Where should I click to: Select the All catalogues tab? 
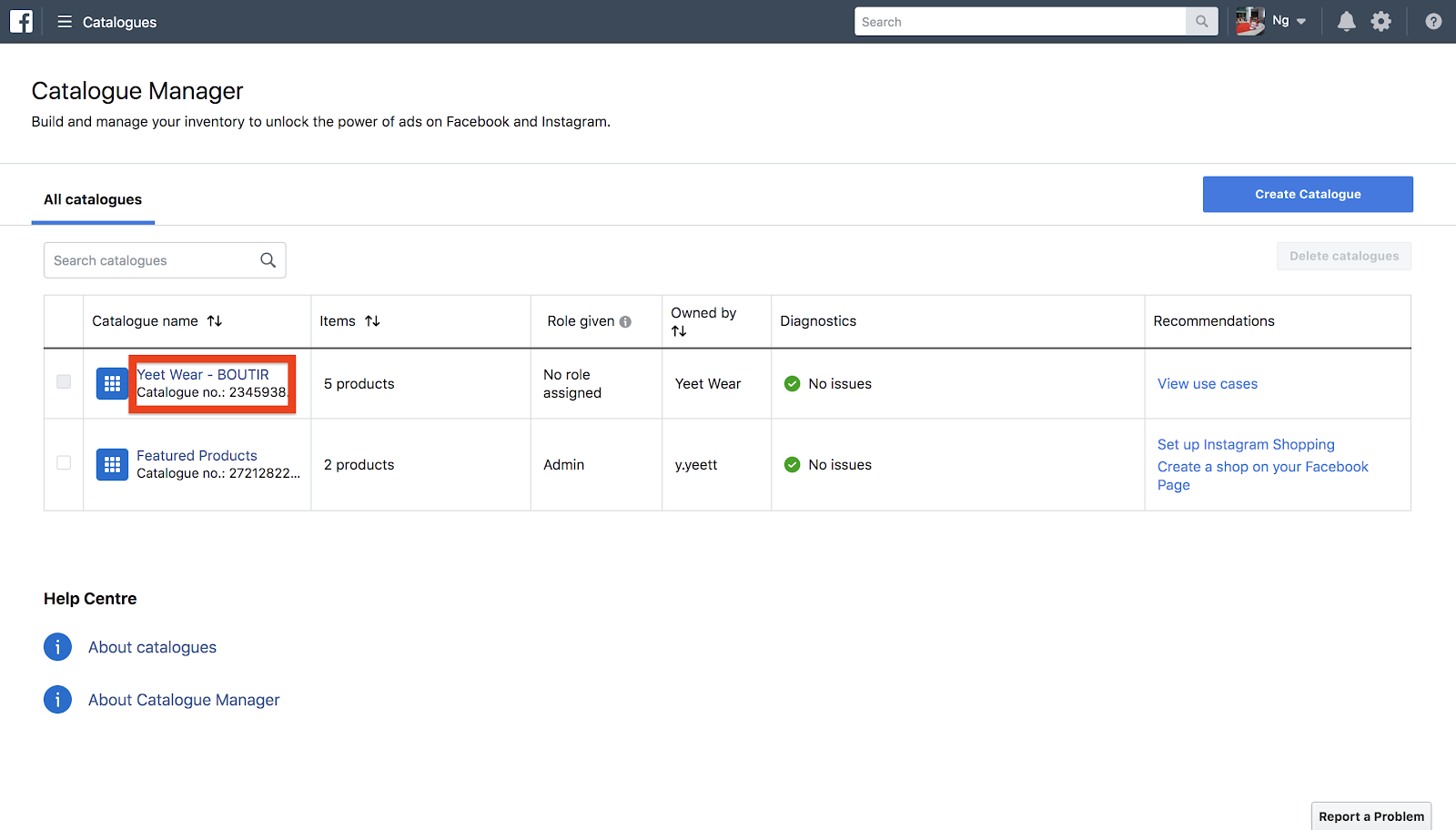tap(93, 199)
